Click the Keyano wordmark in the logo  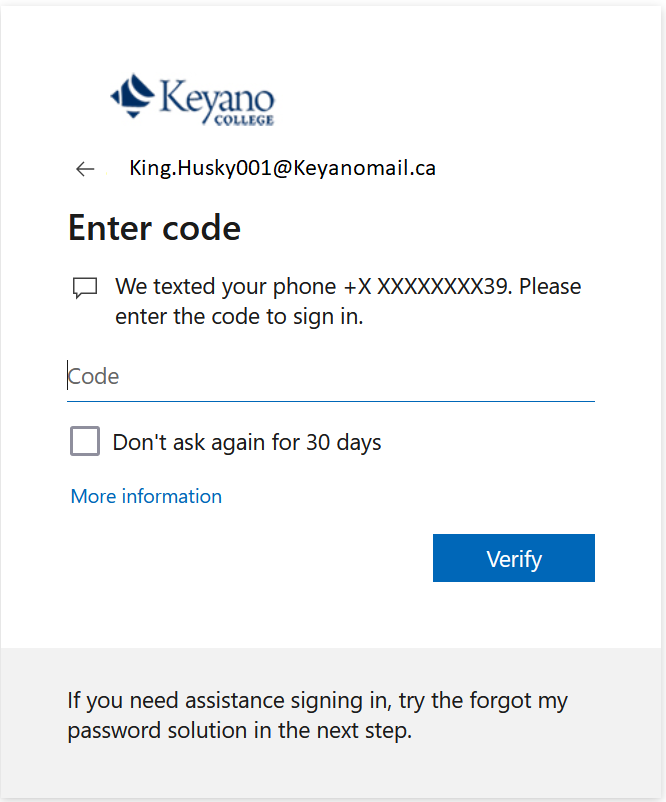pos(216,96)
